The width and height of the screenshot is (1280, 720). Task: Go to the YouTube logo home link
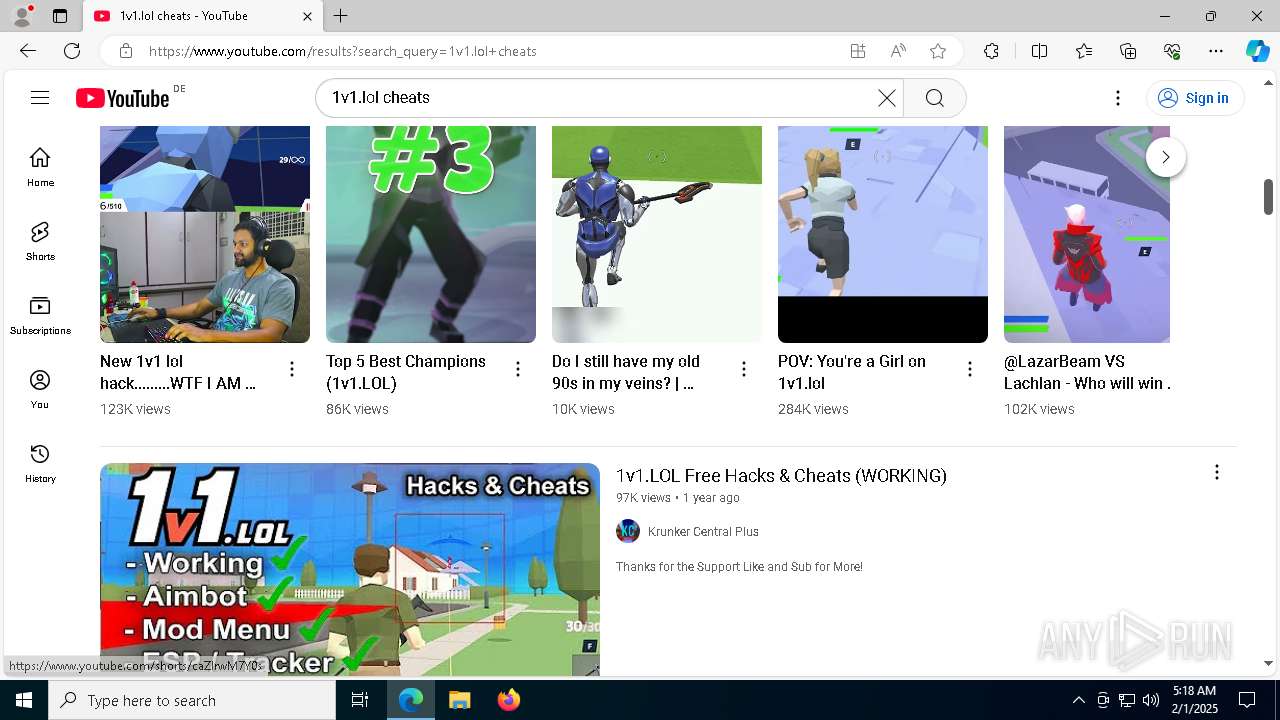123,98
